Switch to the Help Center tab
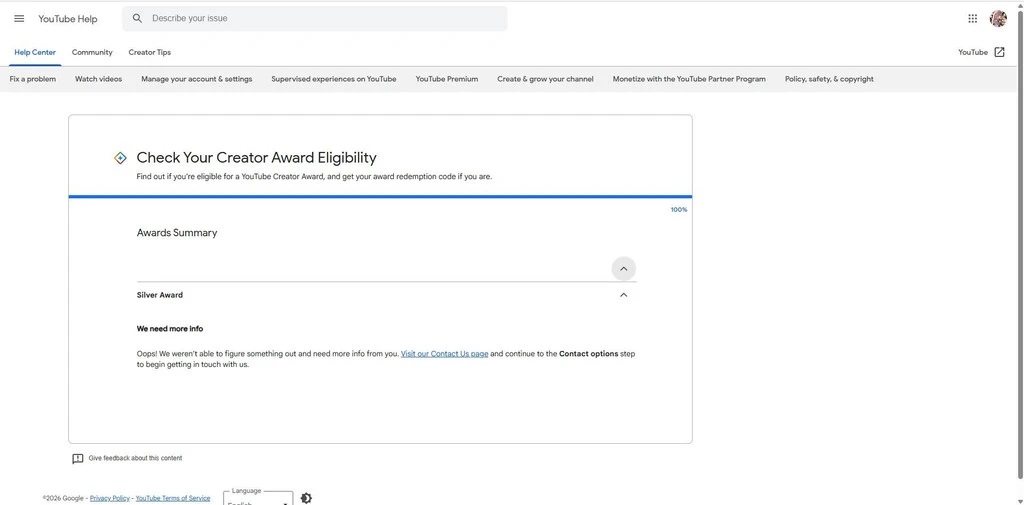The width and height of the screenshot is (1024, 505). [x=35, y=52]
